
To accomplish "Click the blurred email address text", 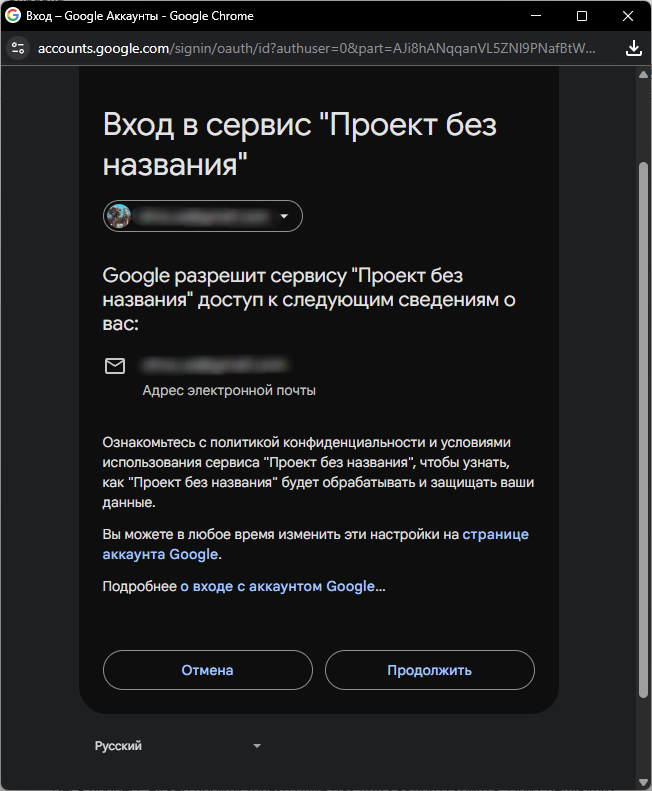I will (x=215, y=364).
